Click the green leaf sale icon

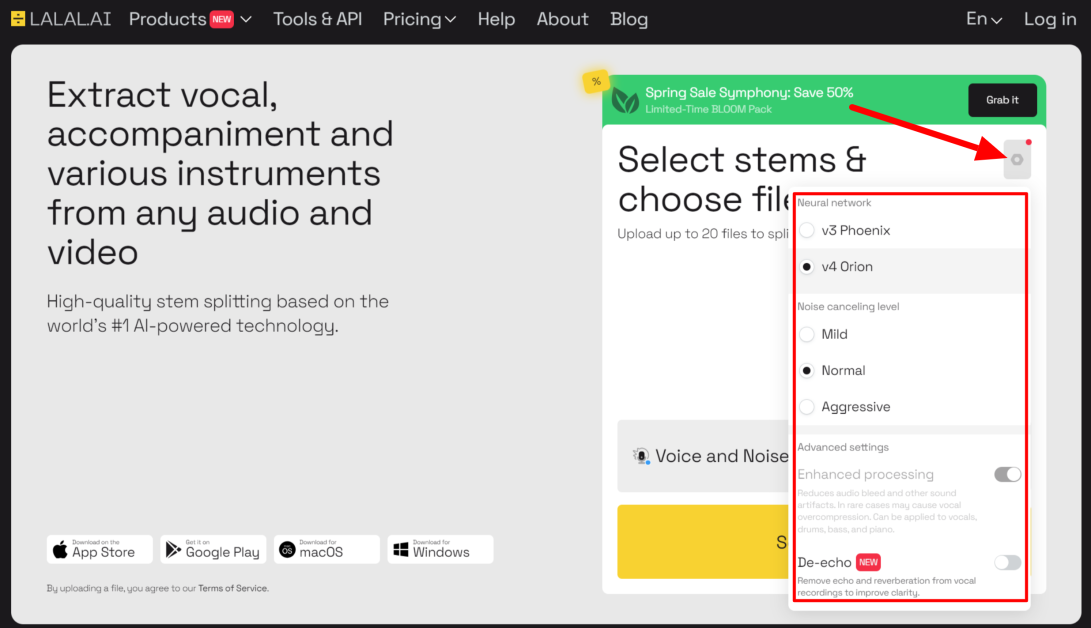pyautogui.click(x=625, y=102)
